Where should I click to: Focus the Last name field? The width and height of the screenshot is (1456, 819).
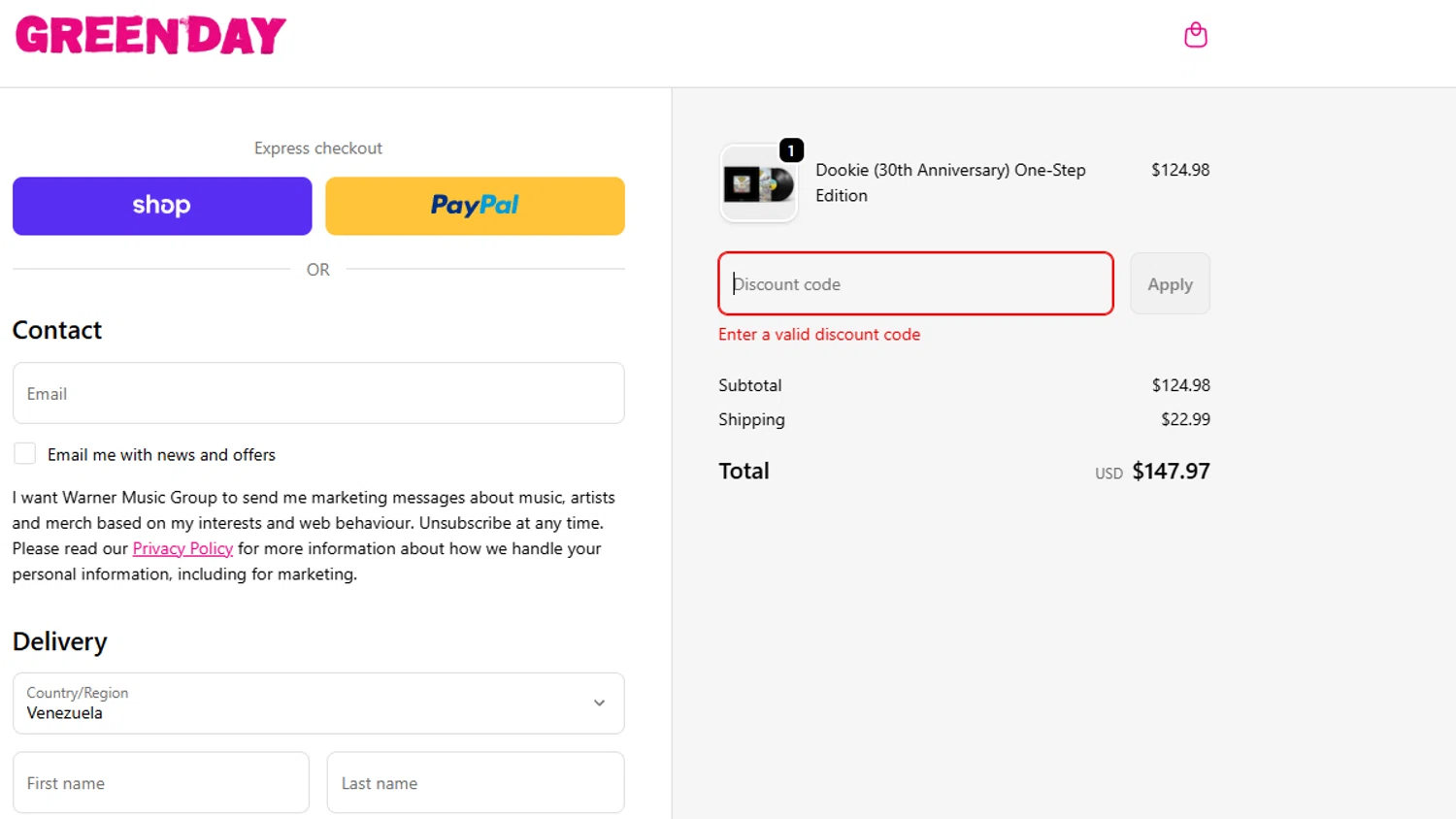pos(476,782)
